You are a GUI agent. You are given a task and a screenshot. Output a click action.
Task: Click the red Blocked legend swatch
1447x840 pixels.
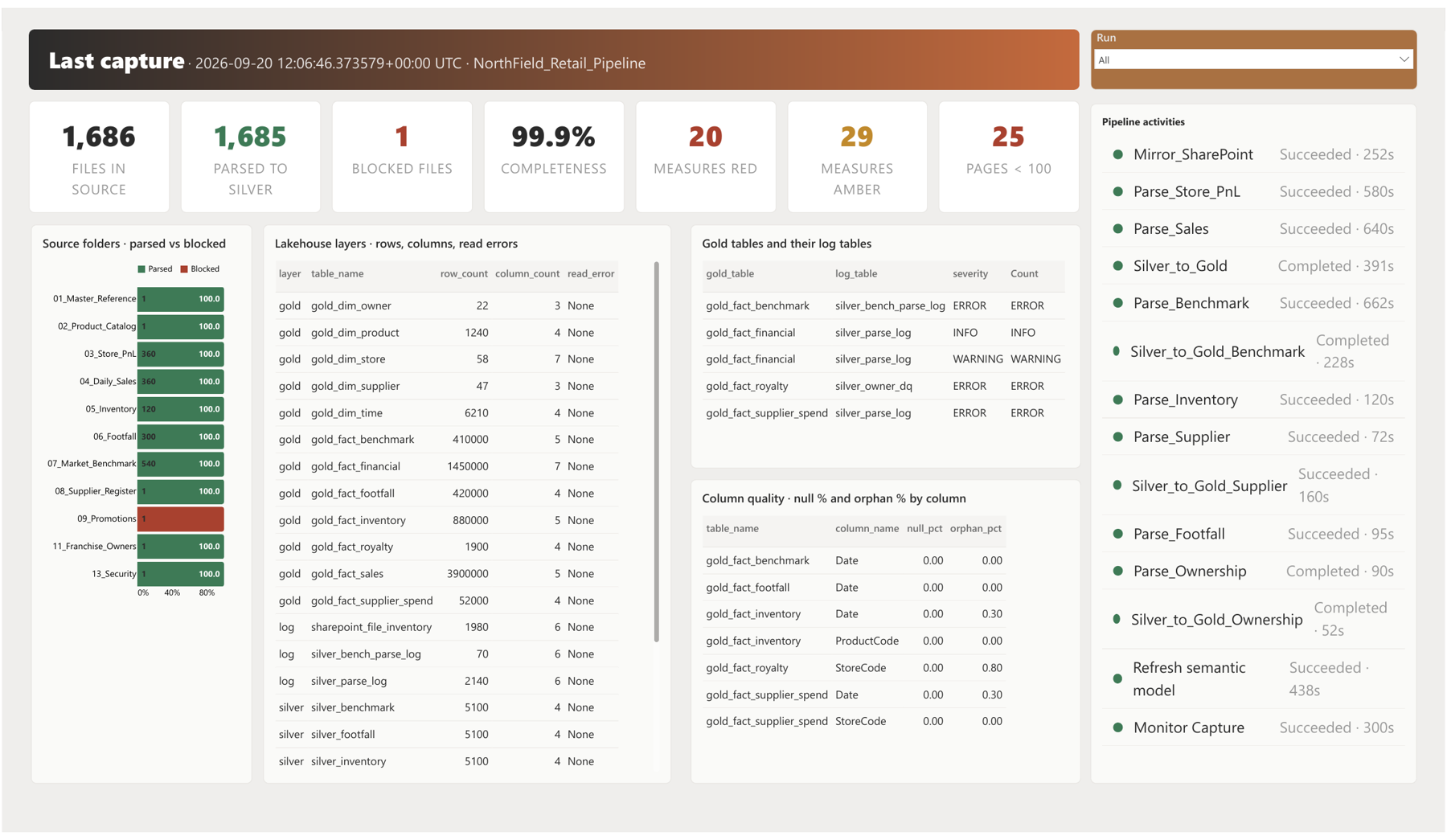[x=184, y=269]
